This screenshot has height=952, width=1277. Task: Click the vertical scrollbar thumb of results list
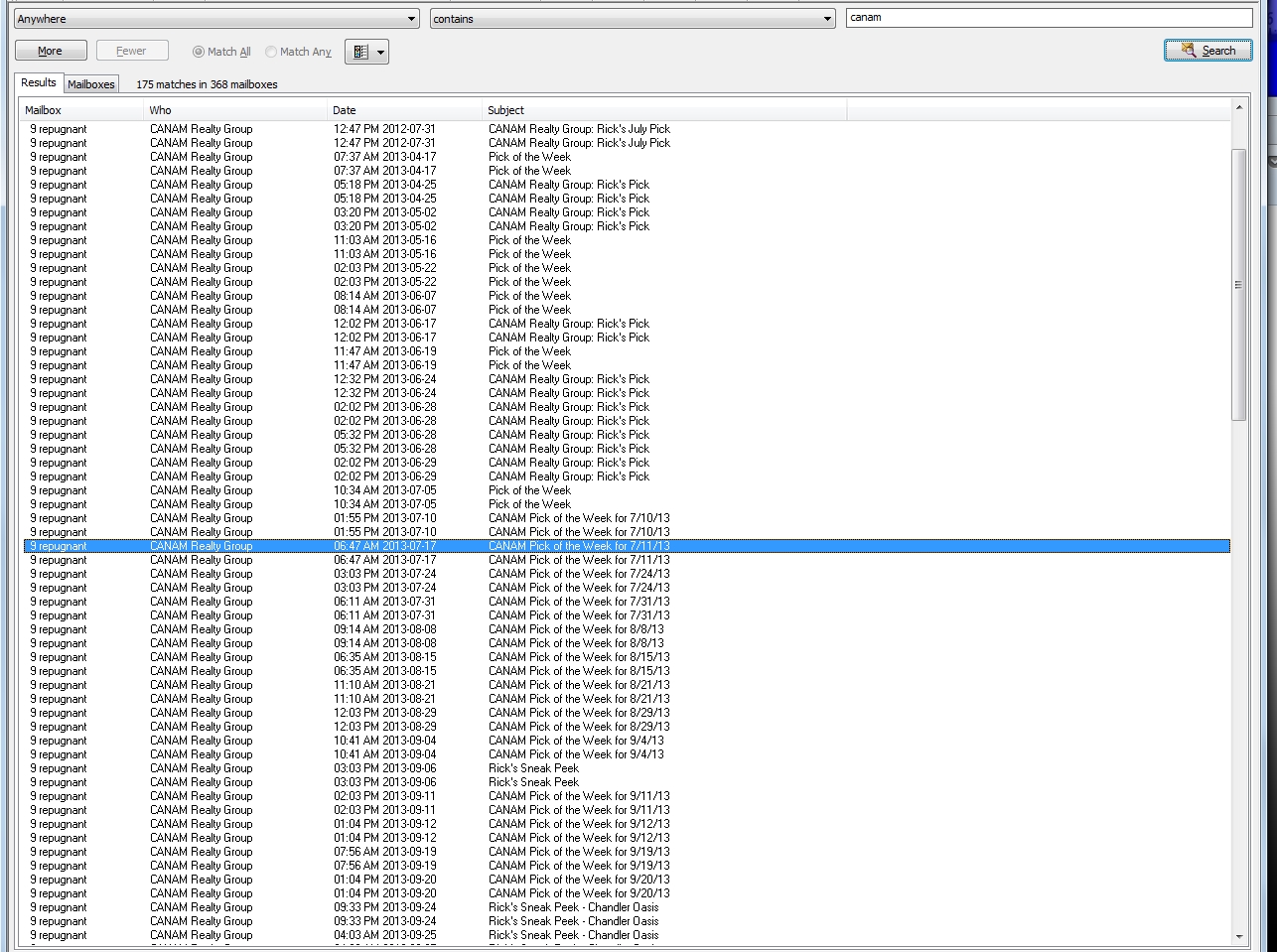tap(1238, 285)
